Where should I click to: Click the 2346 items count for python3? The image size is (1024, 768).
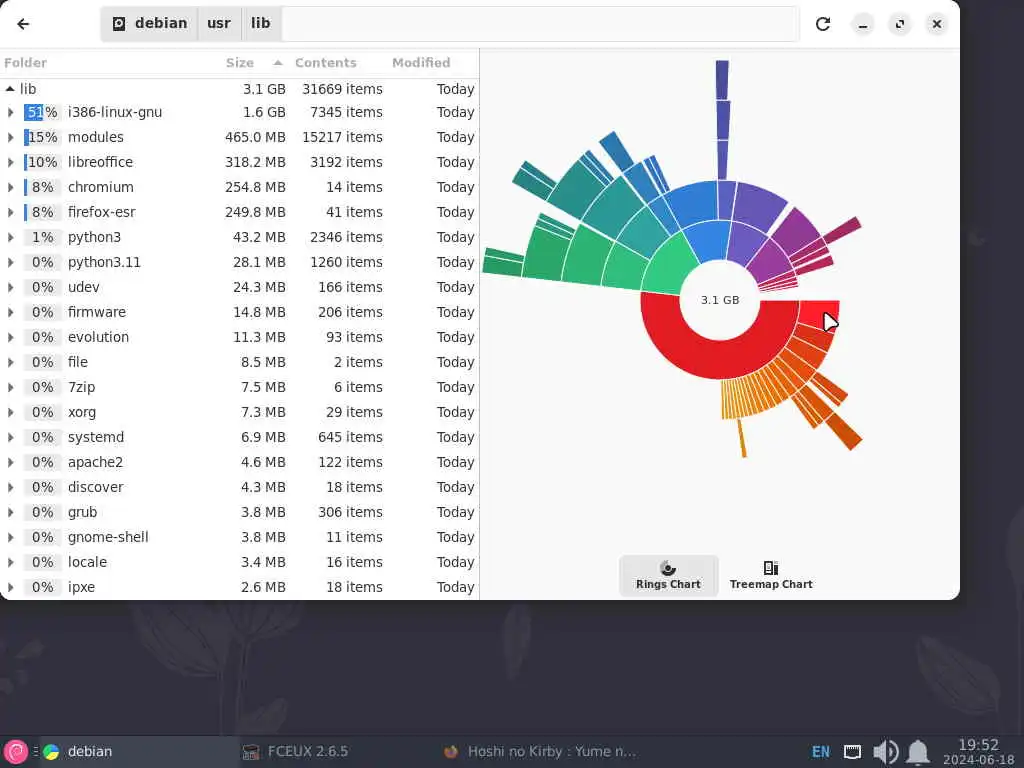pos(346,237)
